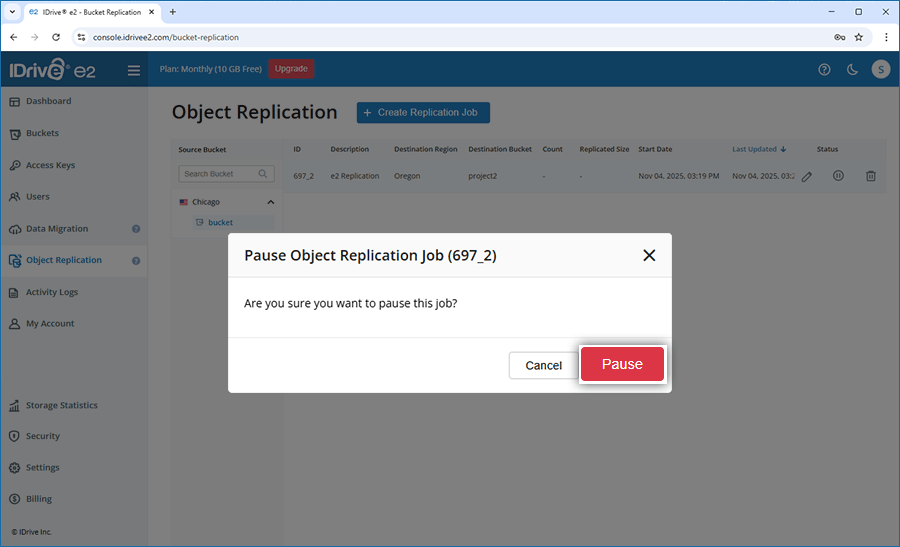Open Storage Statistics in sidebar
The image size is (900, 547).
(x=61, y=406)
